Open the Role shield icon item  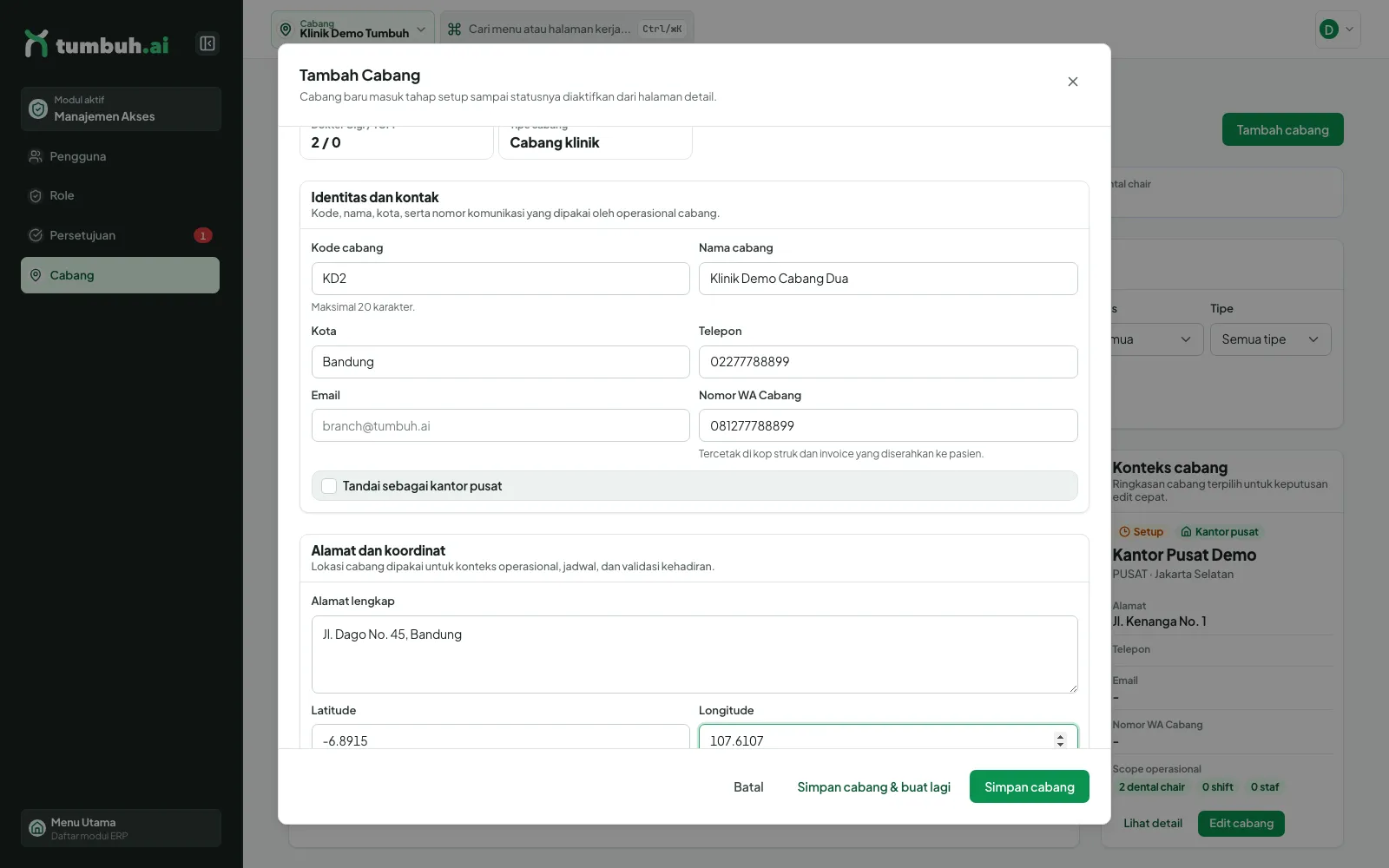click(36, 196)
